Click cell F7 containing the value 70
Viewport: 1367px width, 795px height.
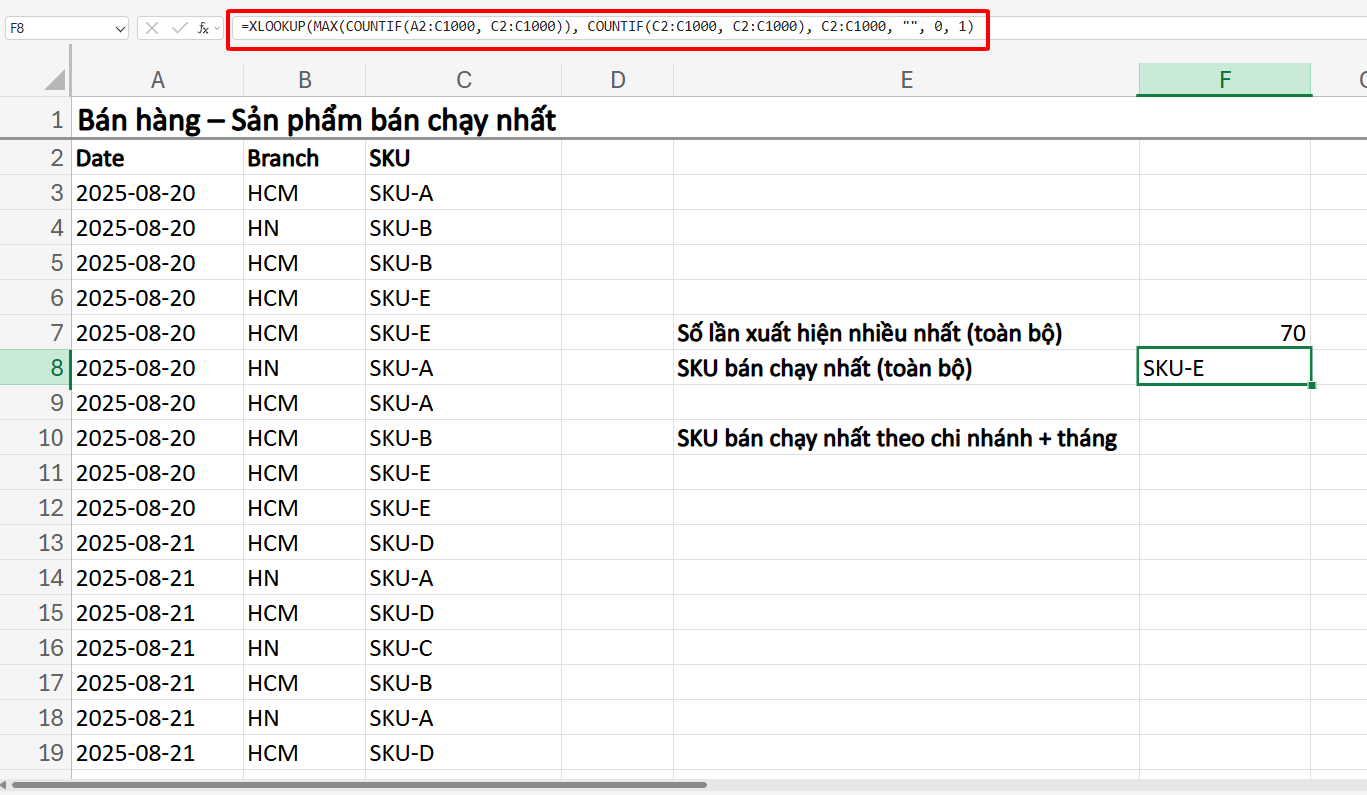coord(1224,332)
